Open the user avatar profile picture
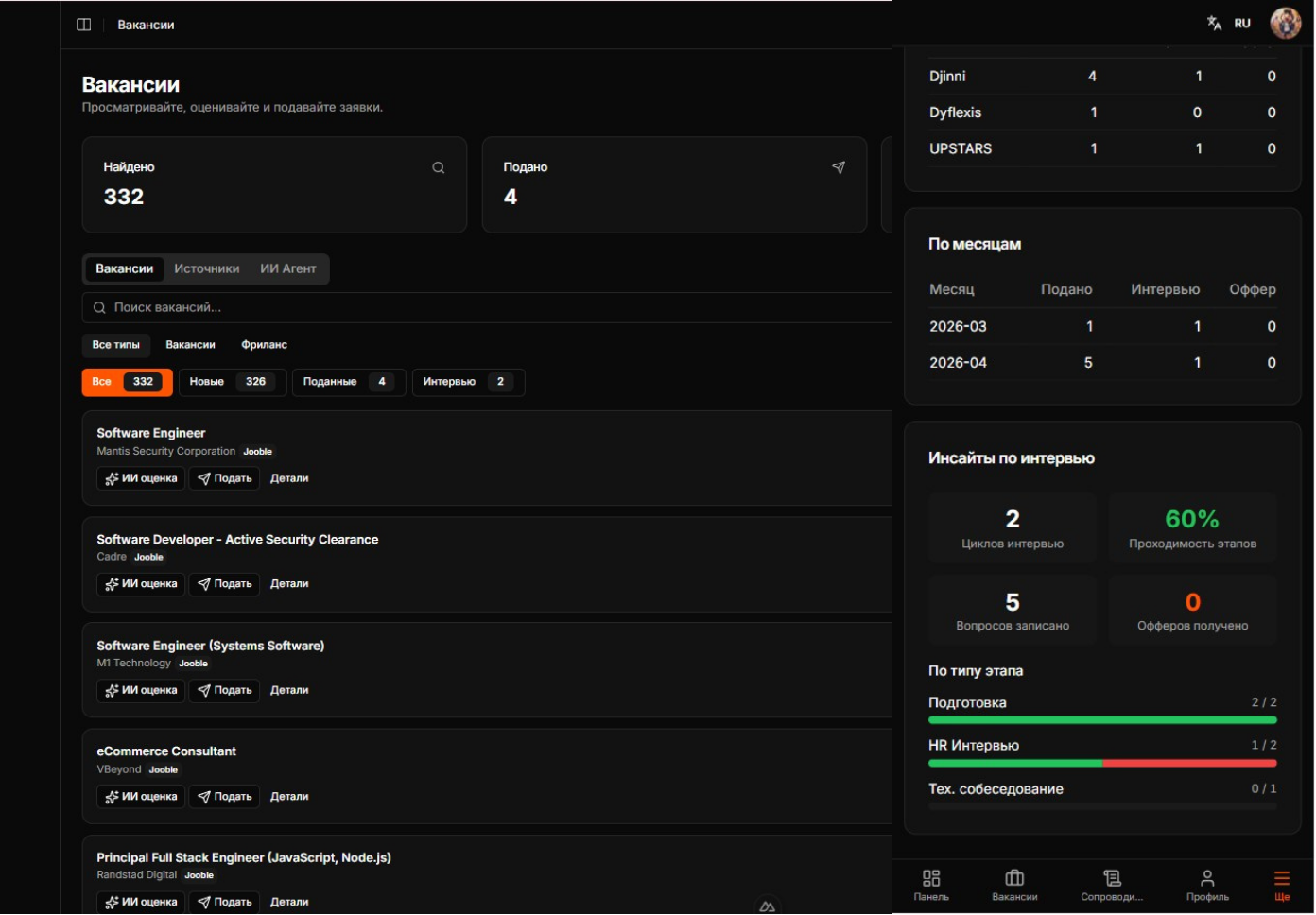This screenshot has height=915, width=1316. pos(1285,23)
